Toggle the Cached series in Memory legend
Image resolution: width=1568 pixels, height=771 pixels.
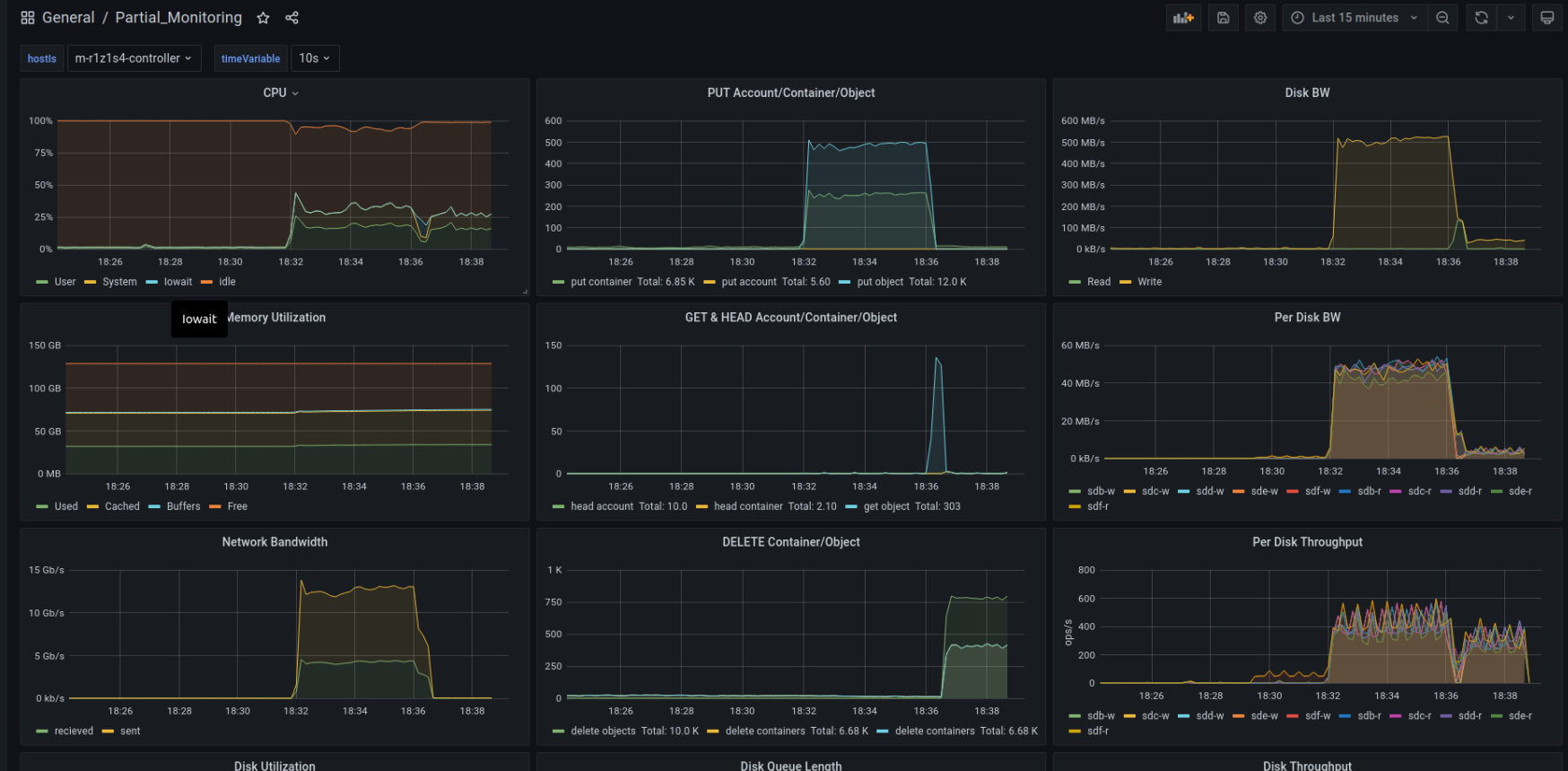(122, 506)
